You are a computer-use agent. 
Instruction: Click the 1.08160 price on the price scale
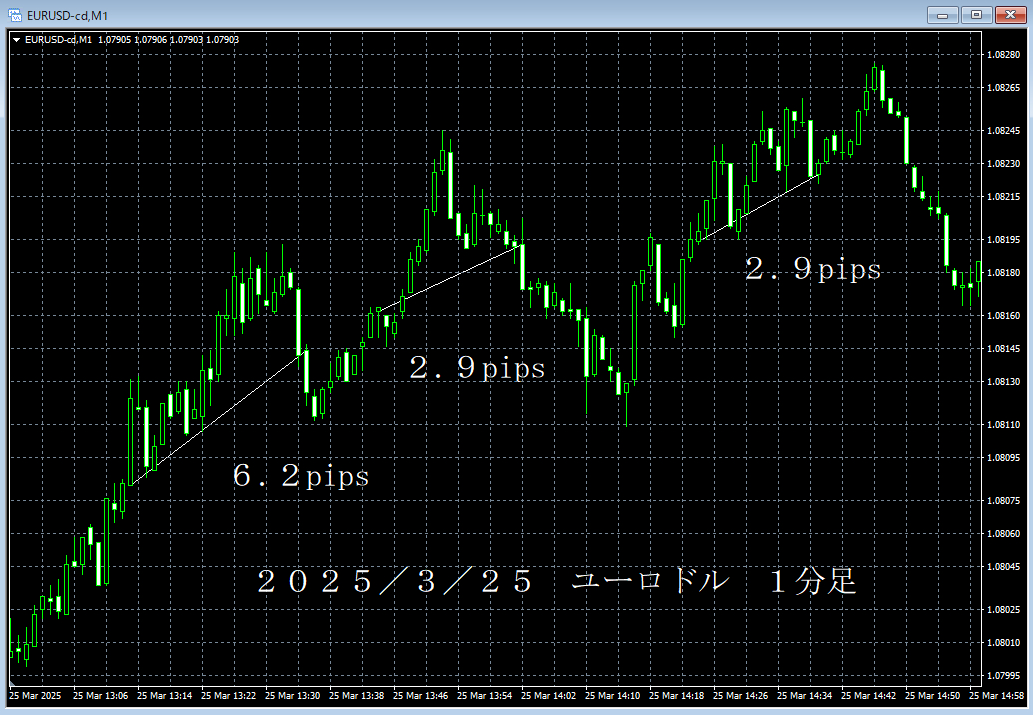pos(1002,316)
